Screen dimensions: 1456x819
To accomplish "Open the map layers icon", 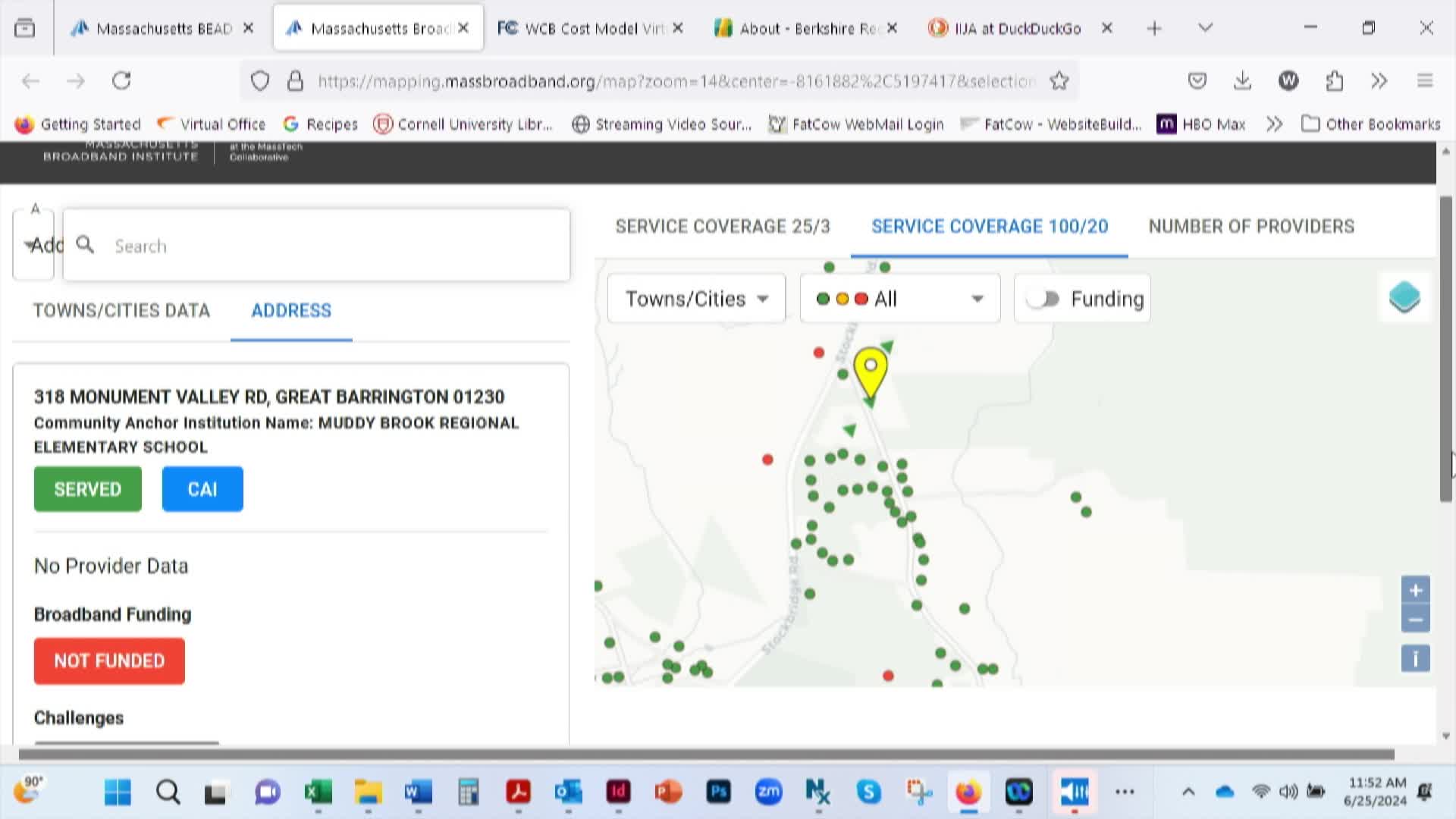I will pyautogui.click(x=1404, y=297).
